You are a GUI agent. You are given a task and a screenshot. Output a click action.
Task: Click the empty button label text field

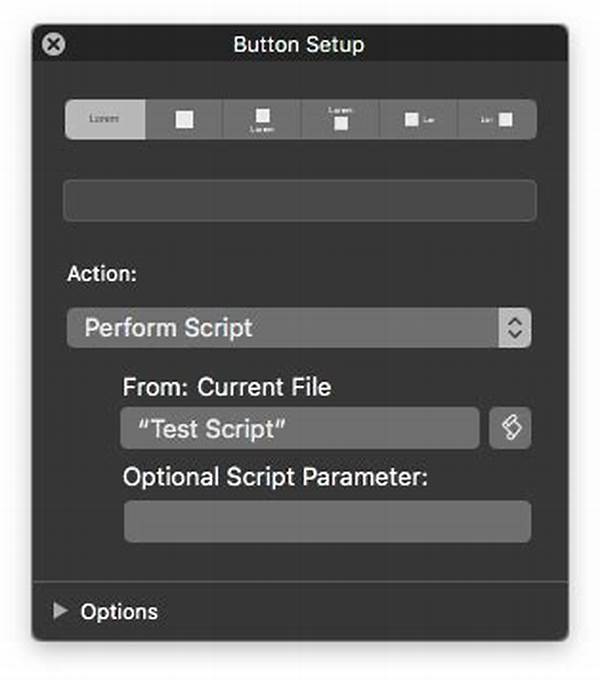coord(300,200)
